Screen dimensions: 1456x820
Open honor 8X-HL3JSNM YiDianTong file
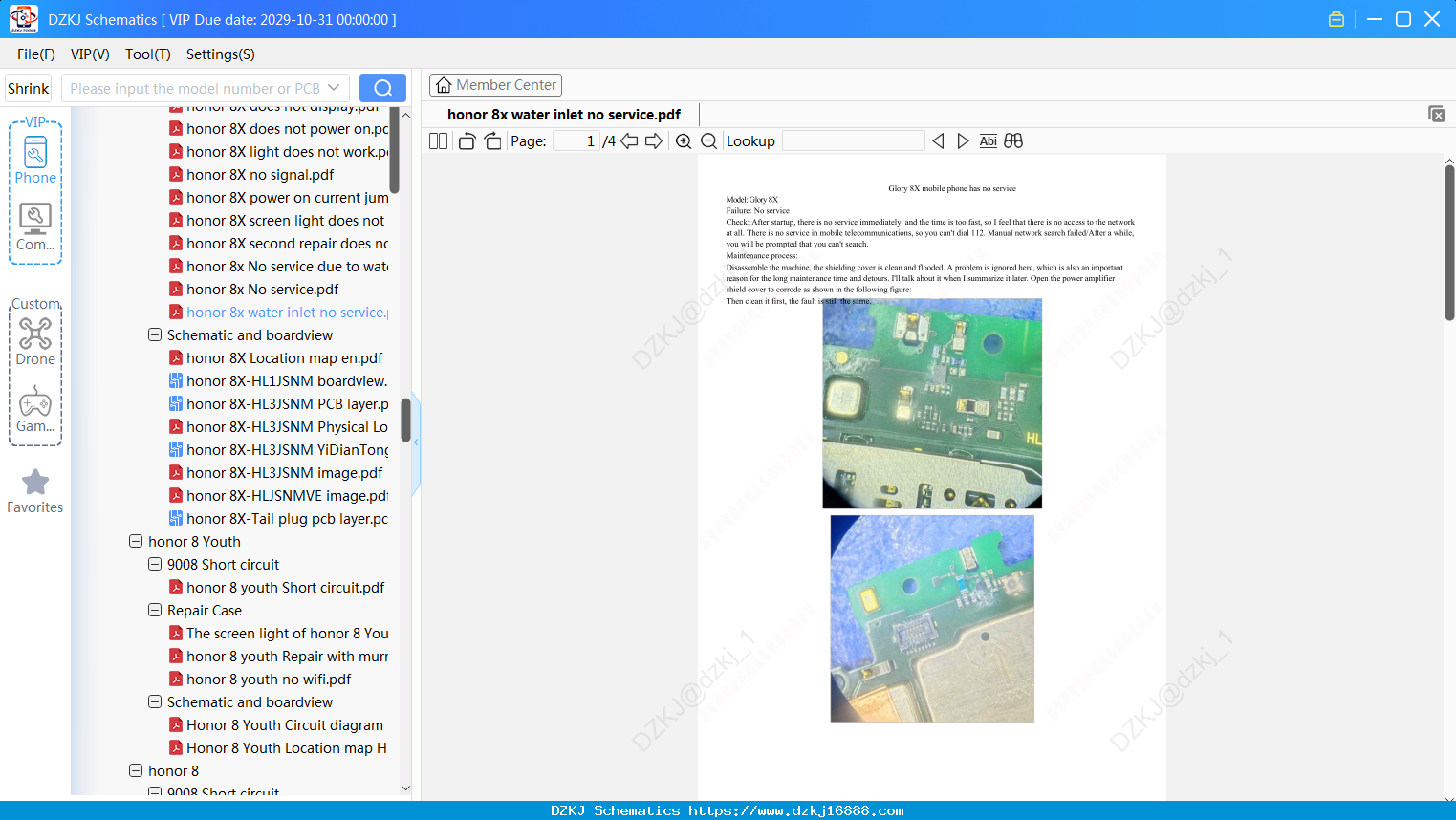(x=279, y=450)
